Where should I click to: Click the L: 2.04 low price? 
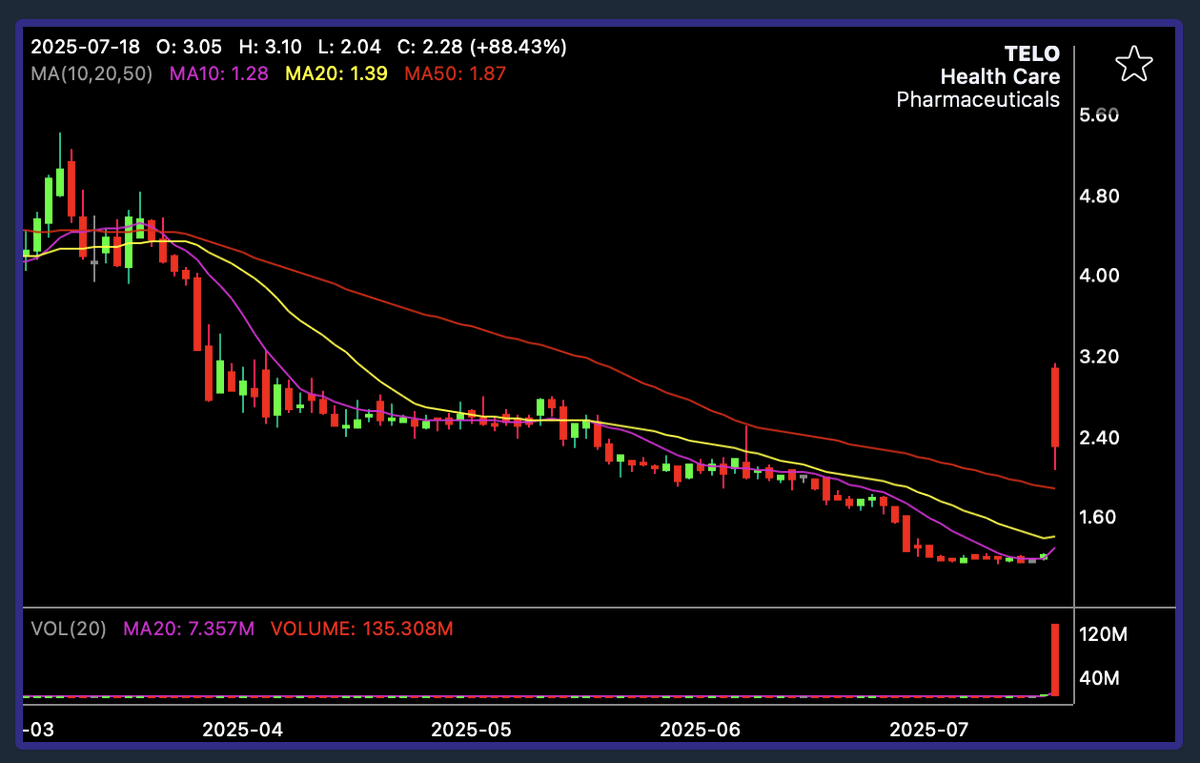pyautogui.click(x=349, y=47)
